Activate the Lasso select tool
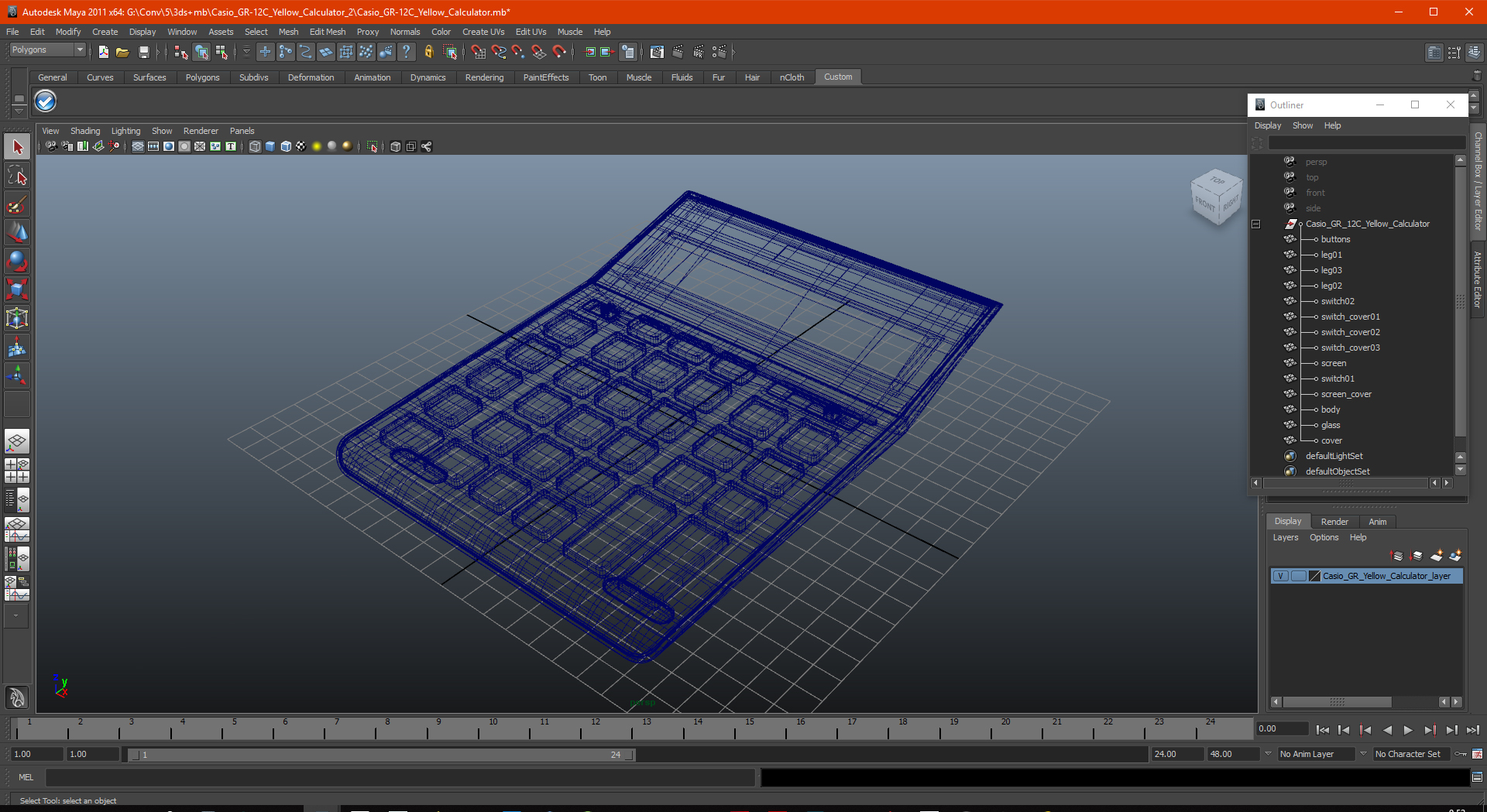 click(x=17, y=176)
